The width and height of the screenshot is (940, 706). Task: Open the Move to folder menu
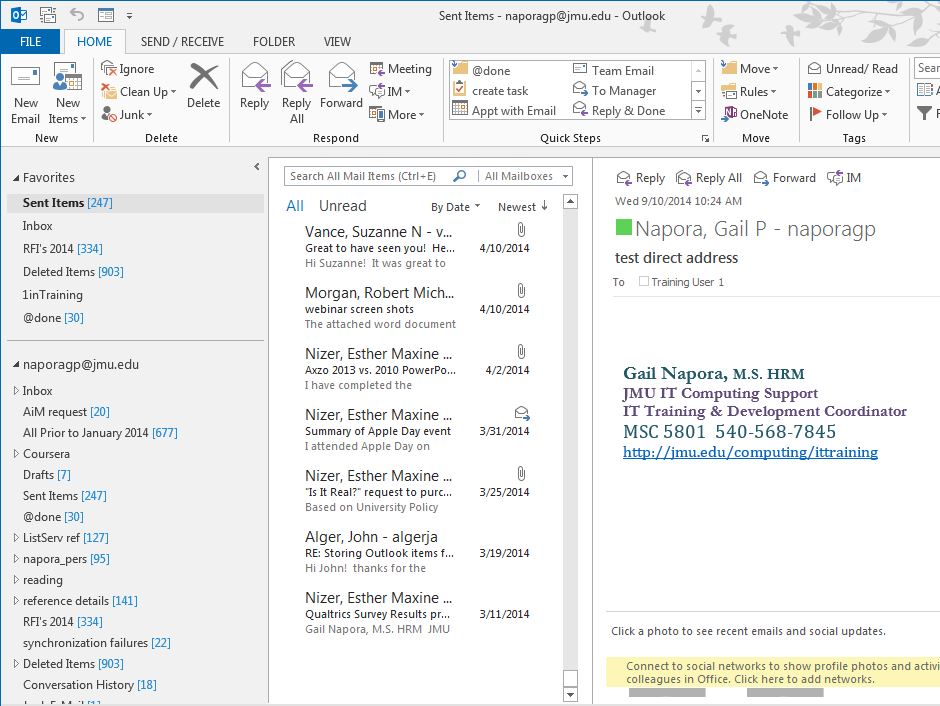coord(749,69)
